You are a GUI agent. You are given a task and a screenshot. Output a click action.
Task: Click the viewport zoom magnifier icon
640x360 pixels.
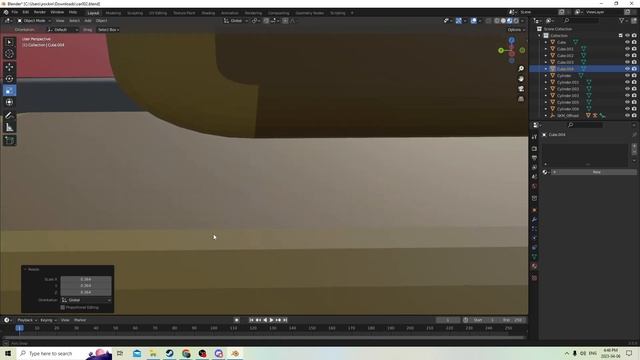[x=521, y=69]
